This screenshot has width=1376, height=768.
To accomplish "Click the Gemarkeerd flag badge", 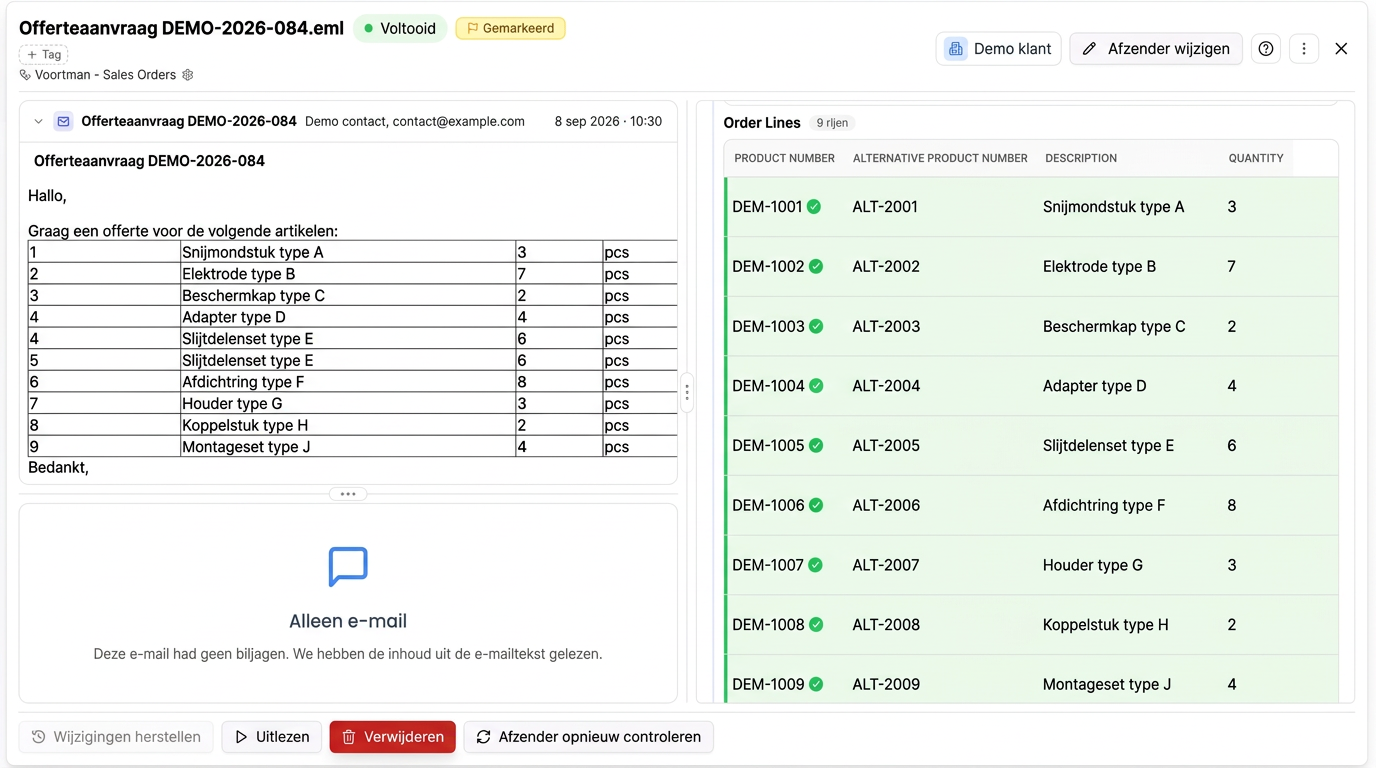I will [510, 29].
